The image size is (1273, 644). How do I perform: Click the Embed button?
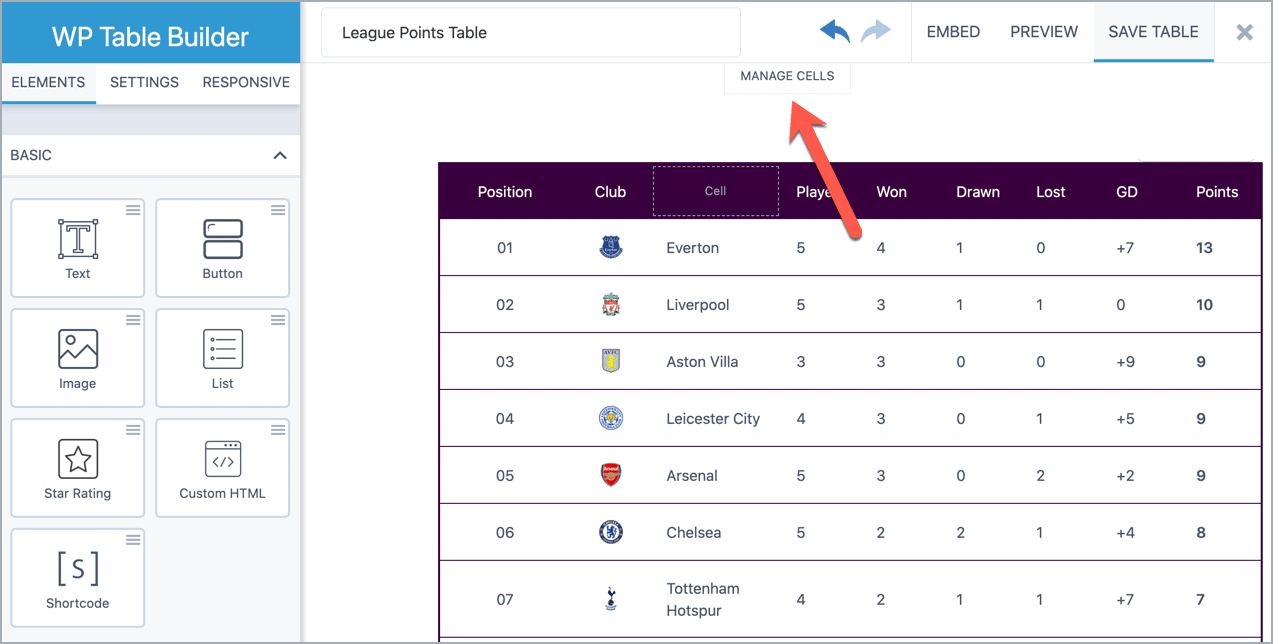click(953, 32)
